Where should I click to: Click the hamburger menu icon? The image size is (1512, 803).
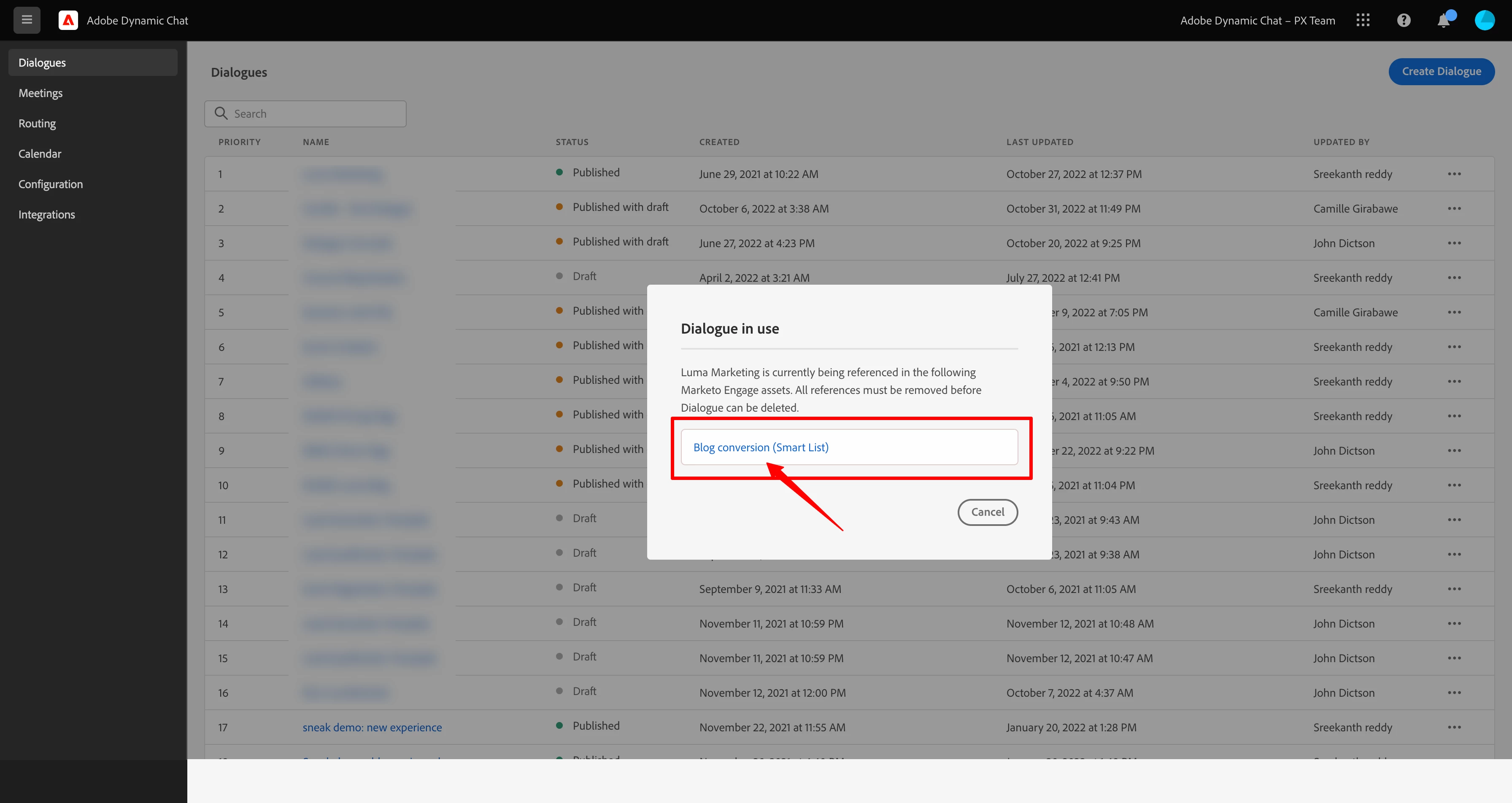point(27,20)
